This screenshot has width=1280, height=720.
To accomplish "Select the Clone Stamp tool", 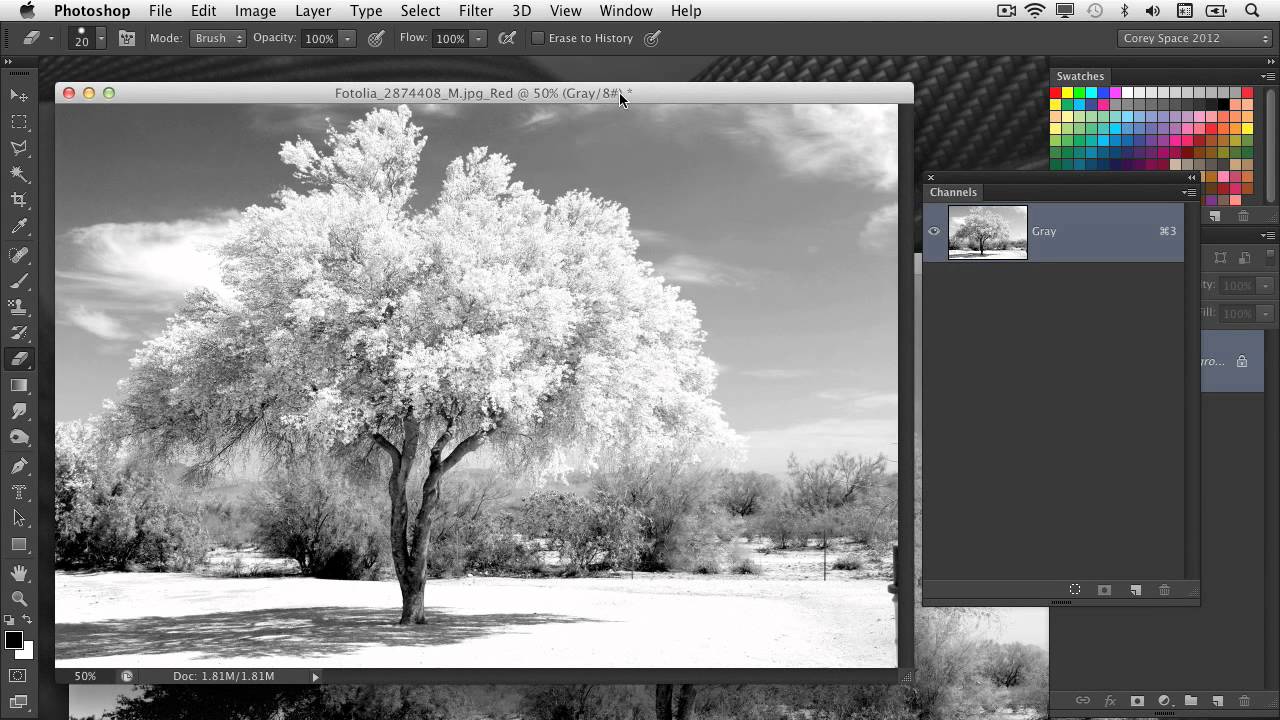I will (19, 308).
